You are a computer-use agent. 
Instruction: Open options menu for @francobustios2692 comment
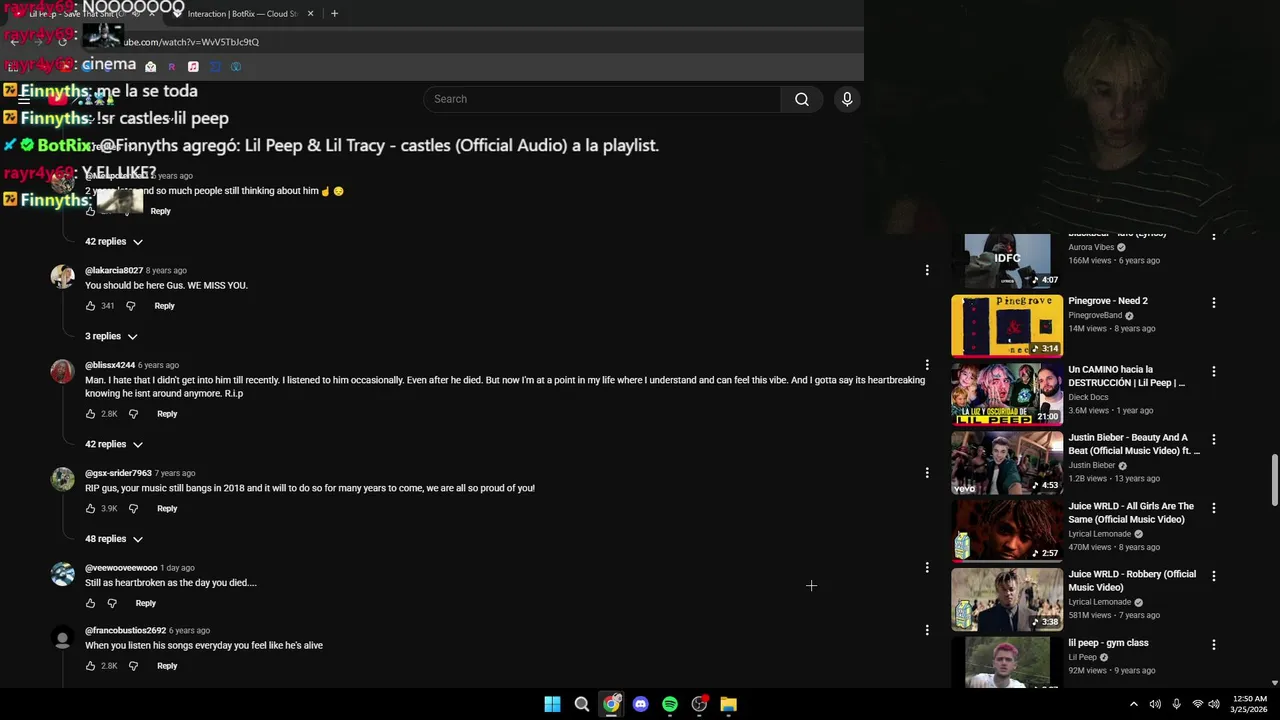tap(927, 630)
